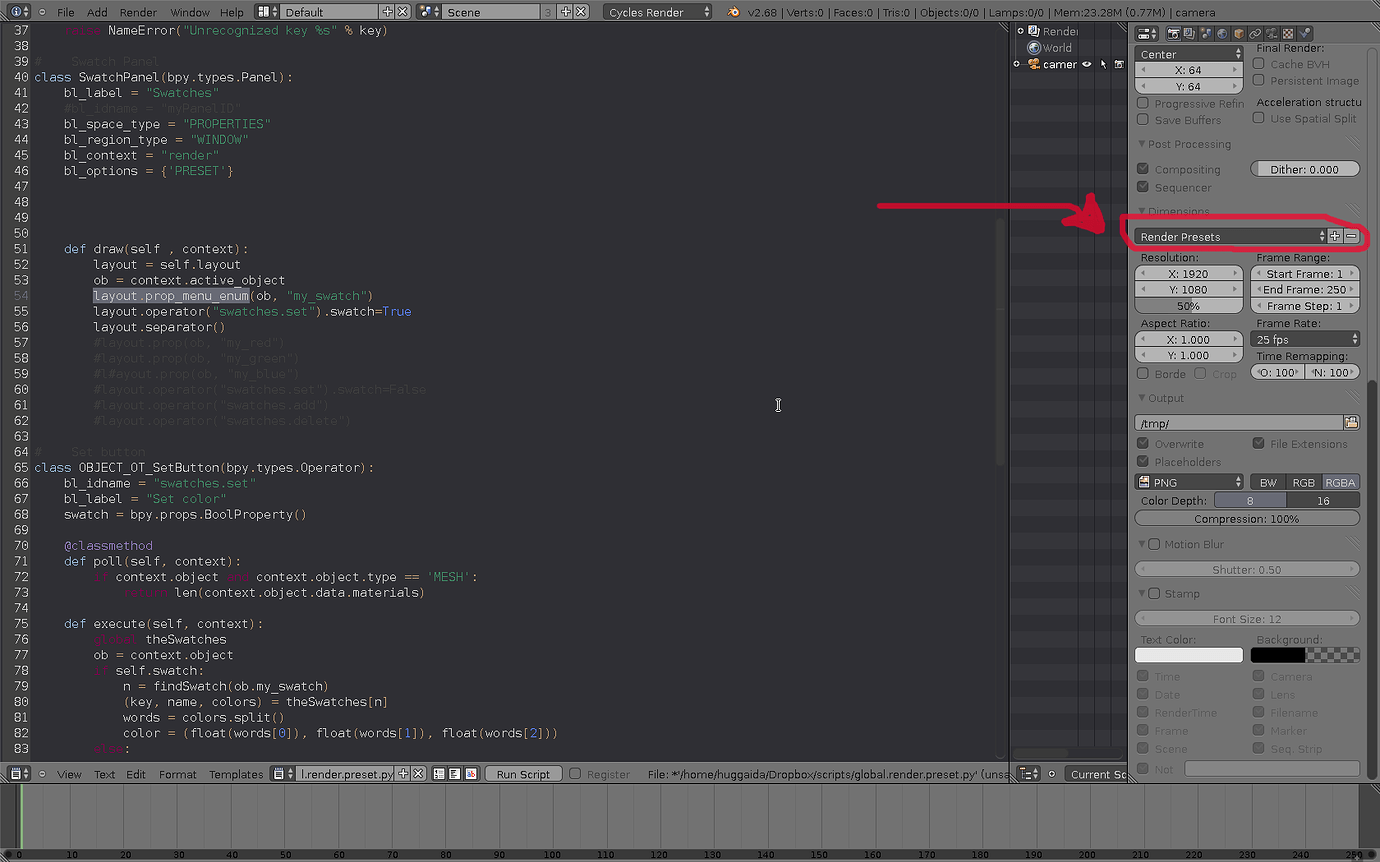Select RGB color mode button
This screenshot has height=862, width=1380.
tap(1304, 482)
